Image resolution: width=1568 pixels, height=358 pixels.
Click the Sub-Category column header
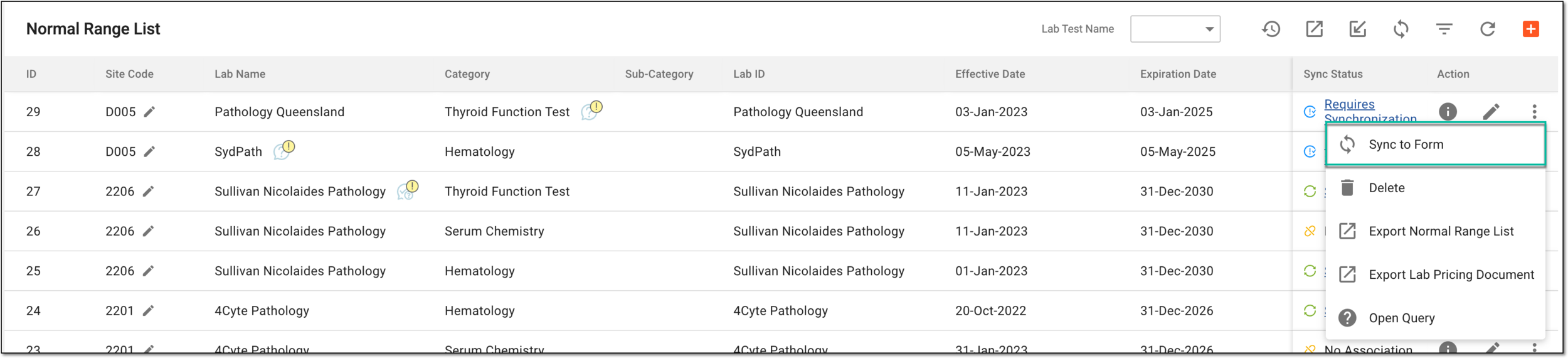click(x=659, y=74)
